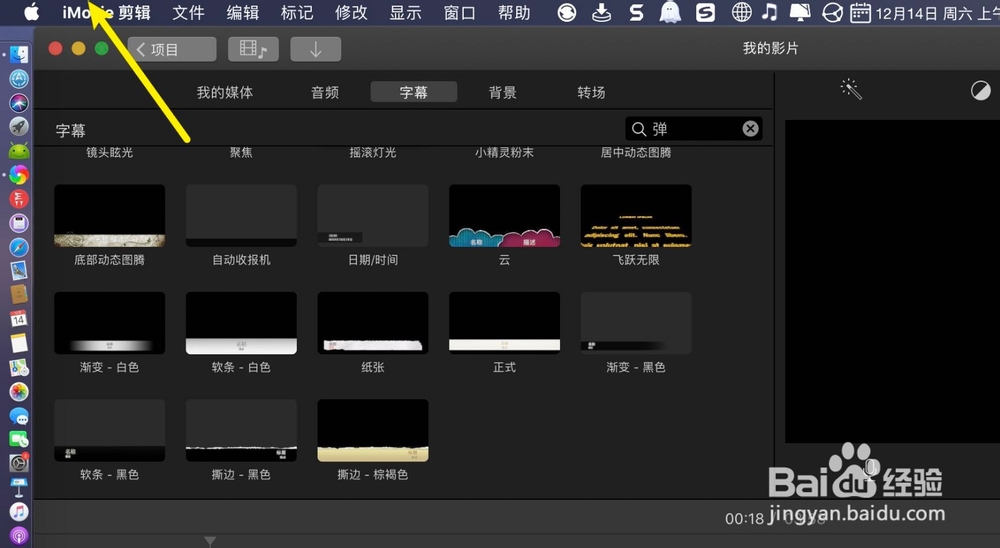Click the 居中动态图腾 title label
Screen dimensions: 1000x548
[x=636, y=152]
